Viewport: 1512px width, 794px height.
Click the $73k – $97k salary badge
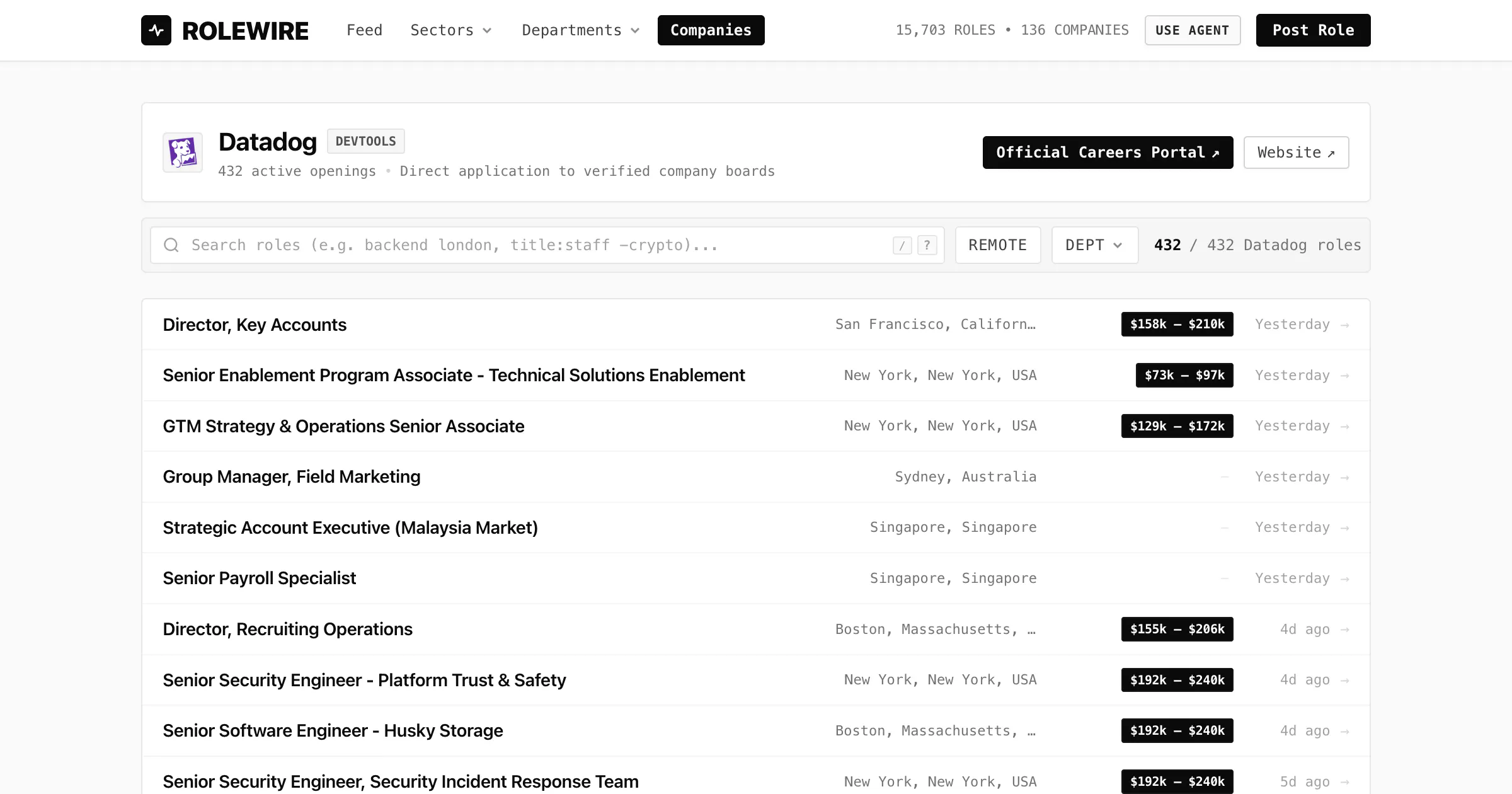1184,376
